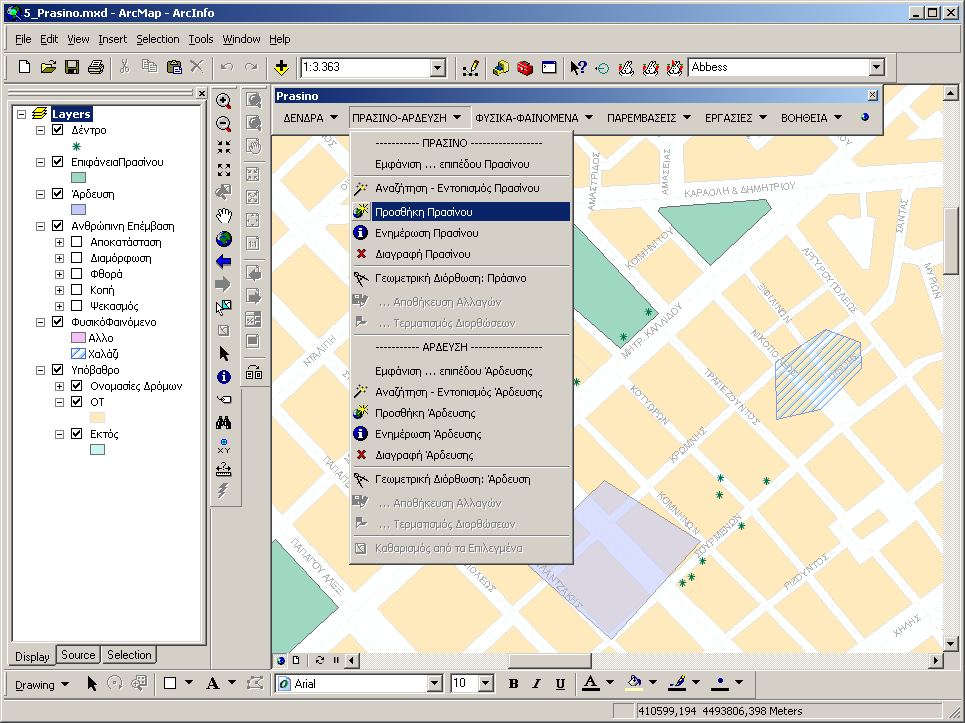The width and height of the screenshot is (965, 723).
Task: Open the Find binoculars tool
Action: [x=224, y=423]
